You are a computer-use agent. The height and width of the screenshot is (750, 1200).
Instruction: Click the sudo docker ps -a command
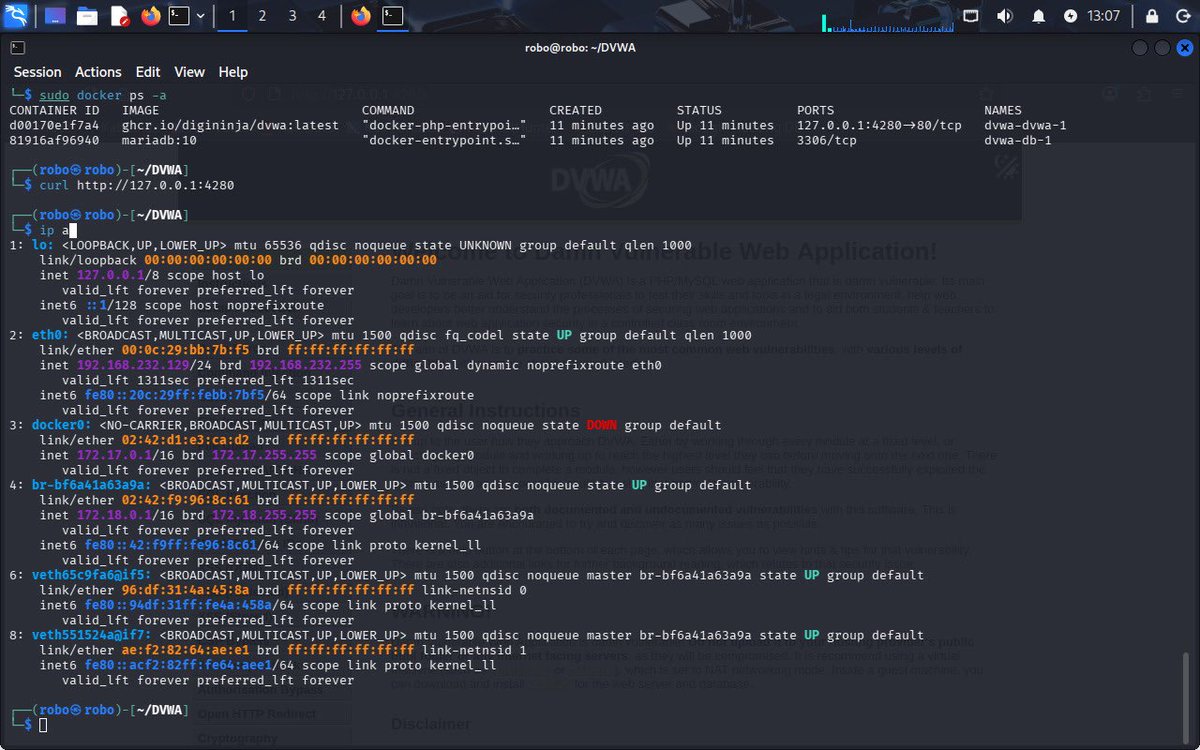tap(103, 95)
